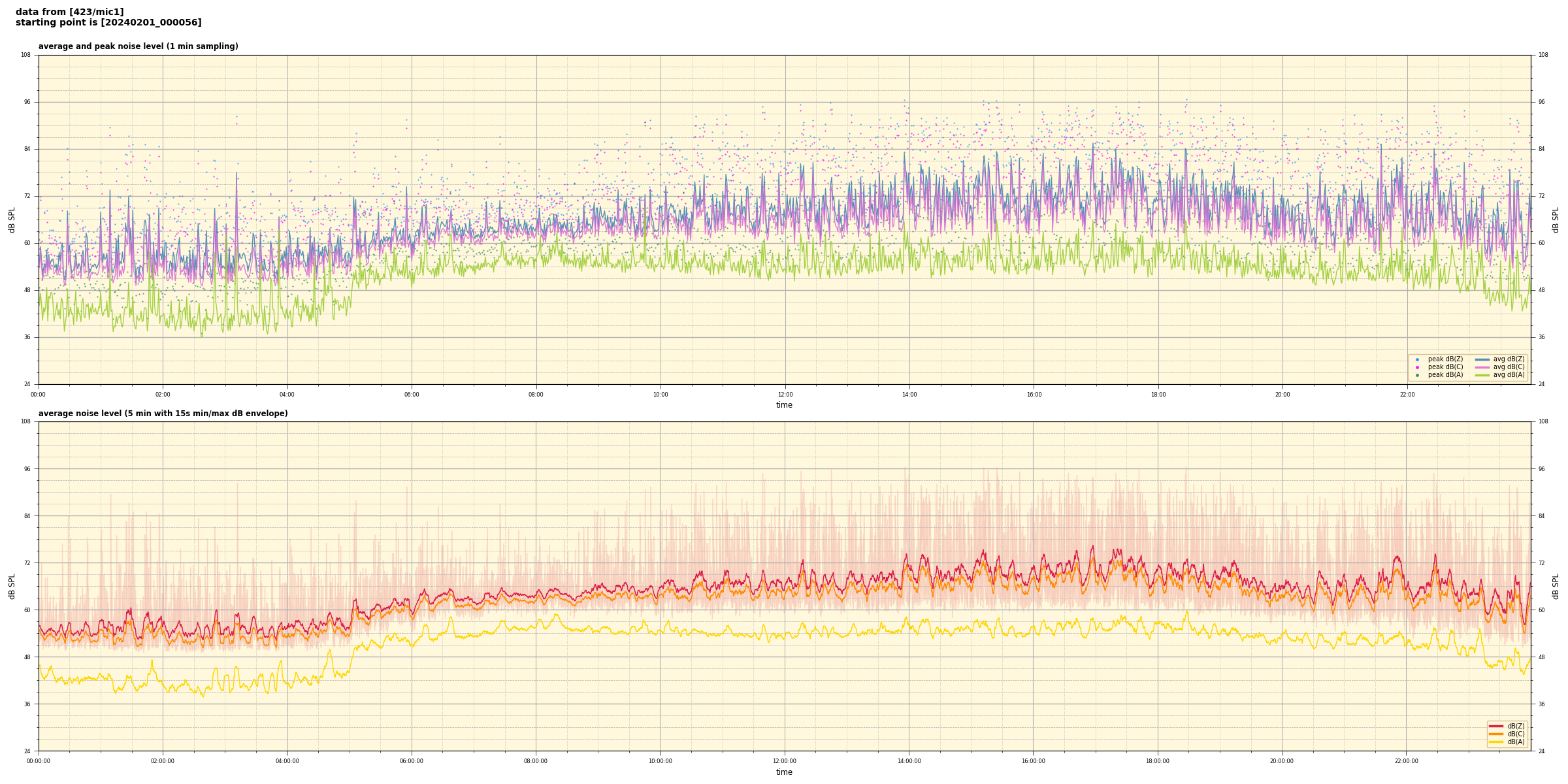Click the avg dB(A) legend line

(x=1482, y=375)
